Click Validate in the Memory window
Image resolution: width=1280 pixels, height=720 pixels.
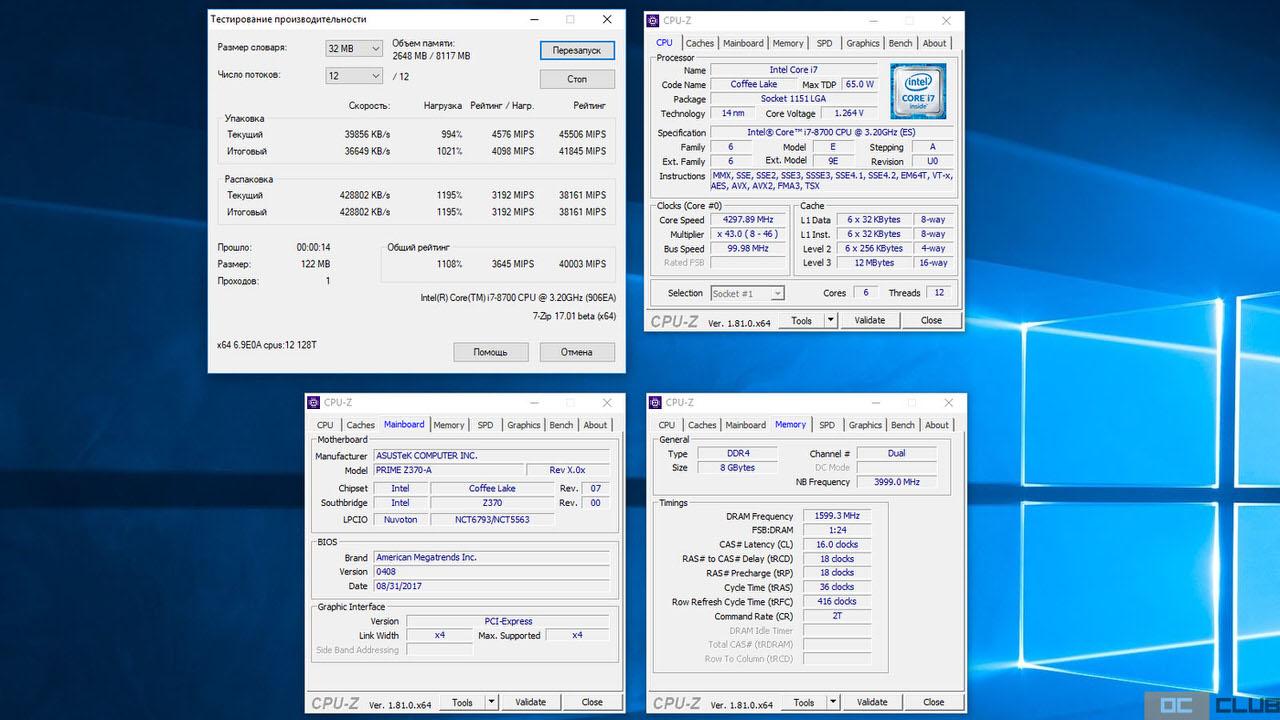(873, 702)
